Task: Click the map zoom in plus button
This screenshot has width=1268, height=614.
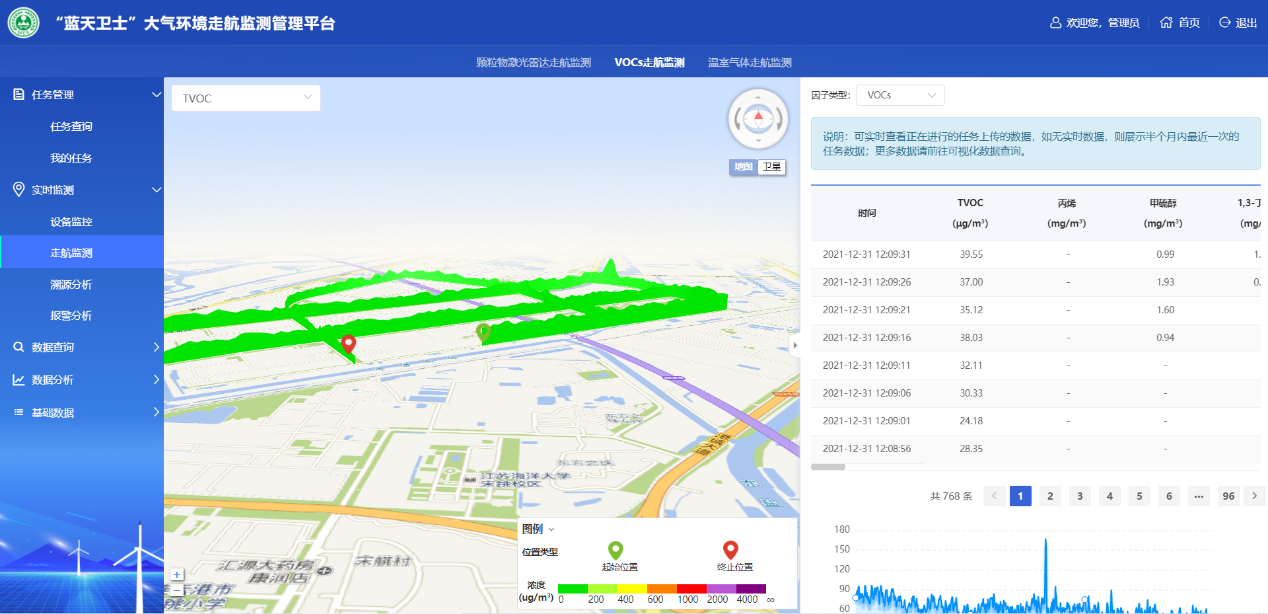Action: click(x=177, y=575)
